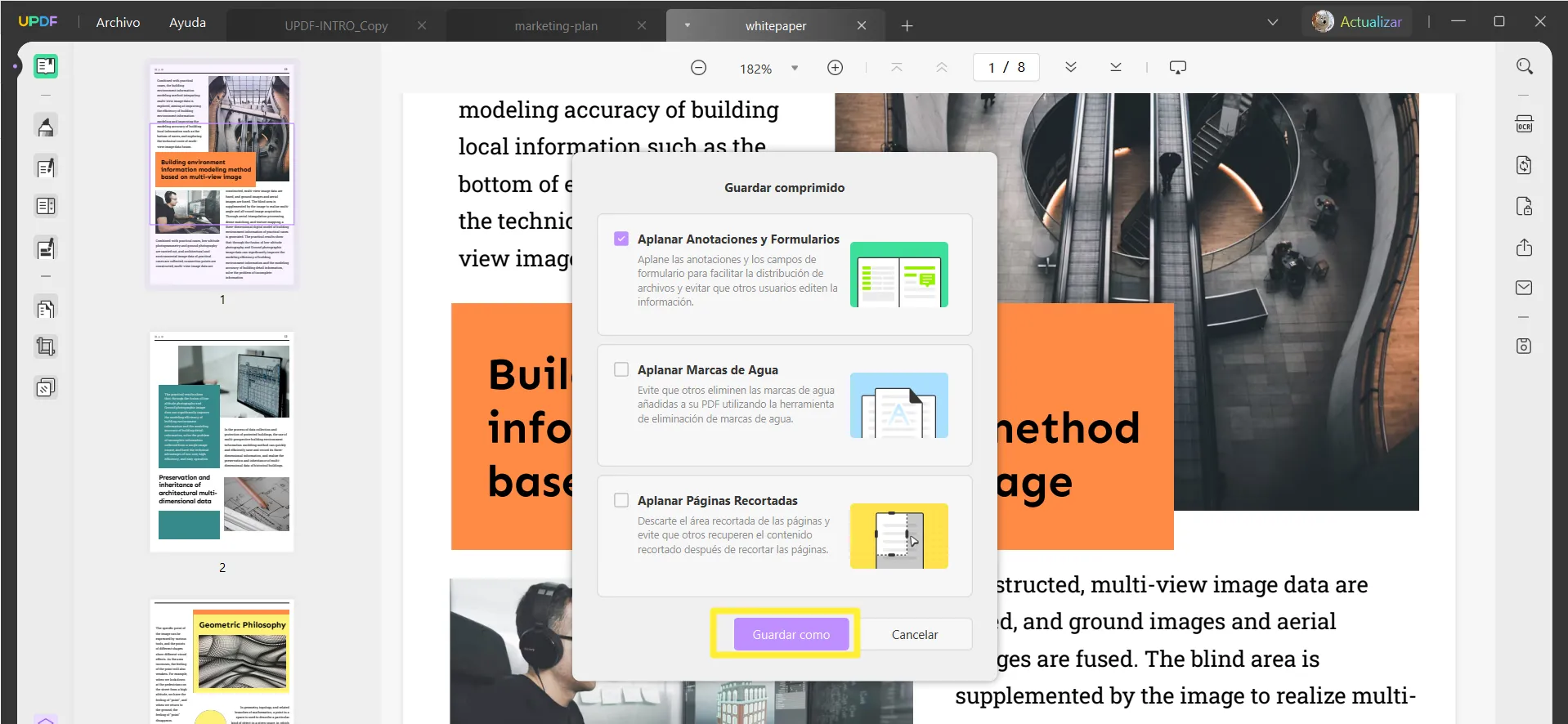Click the Actualizar button

[x=1371, y=22]
